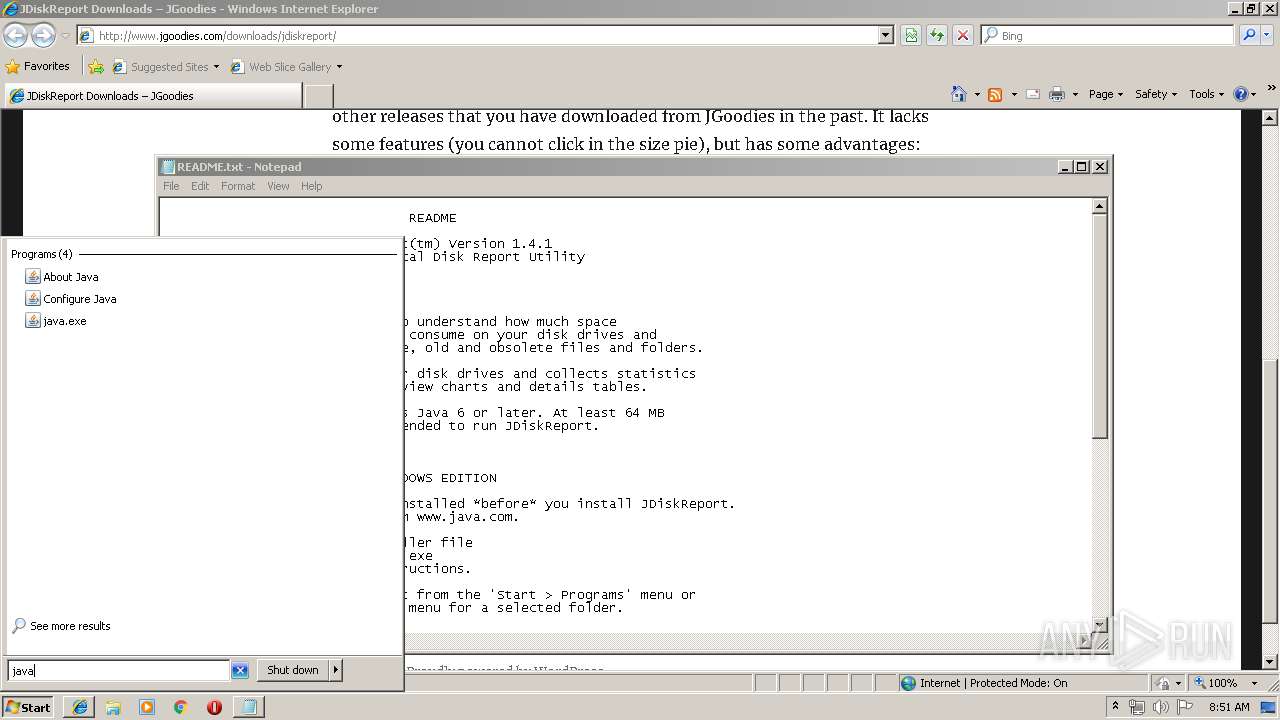Open Internet Explorer from the taskbar

click(x=80, y=707)
